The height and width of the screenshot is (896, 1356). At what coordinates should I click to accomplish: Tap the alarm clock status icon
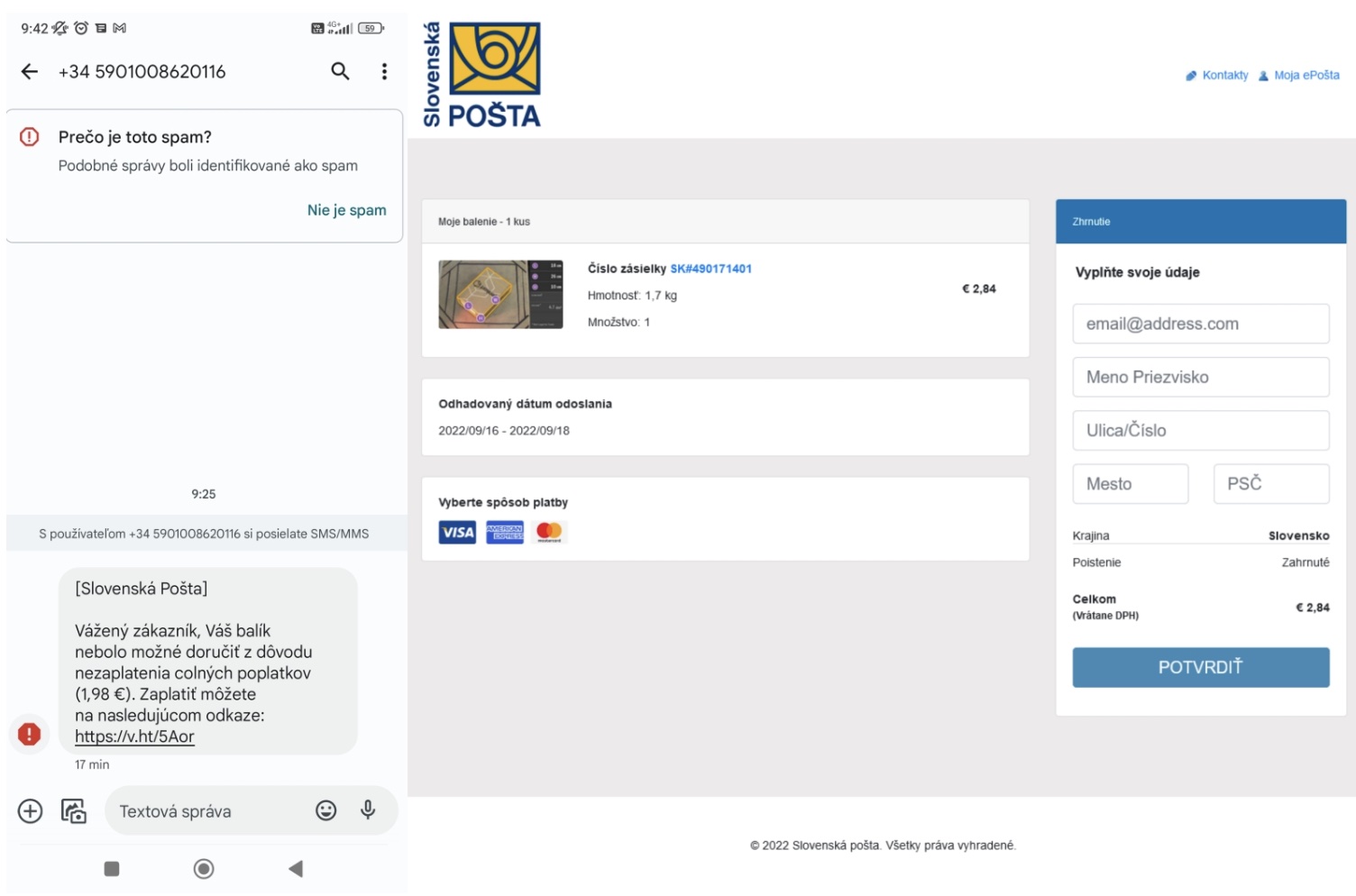pyautogui.click(x=81, y=28)
